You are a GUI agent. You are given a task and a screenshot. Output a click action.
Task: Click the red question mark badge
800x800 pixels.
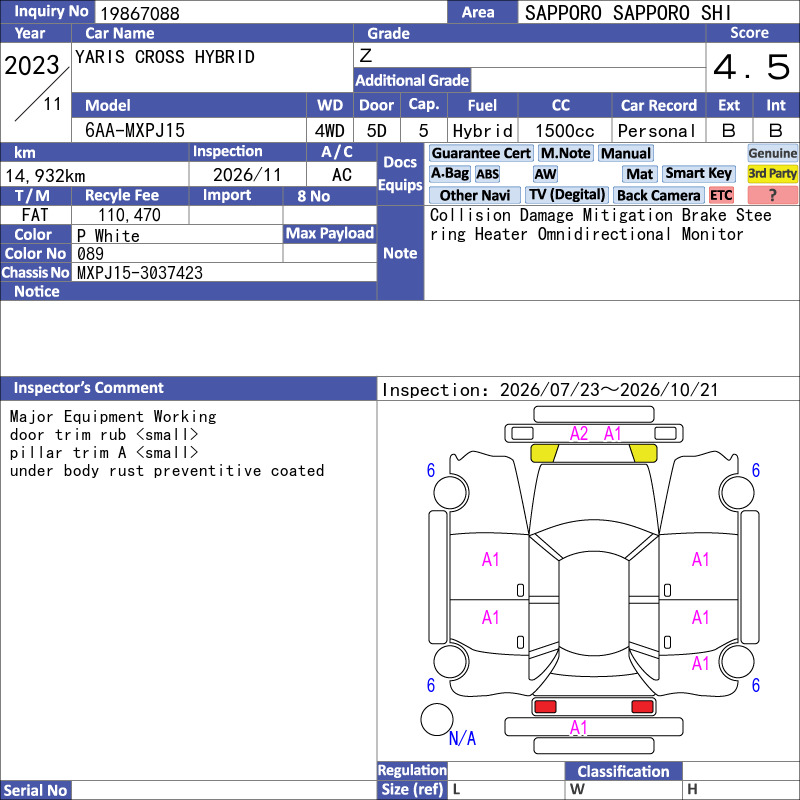(772, 195)
